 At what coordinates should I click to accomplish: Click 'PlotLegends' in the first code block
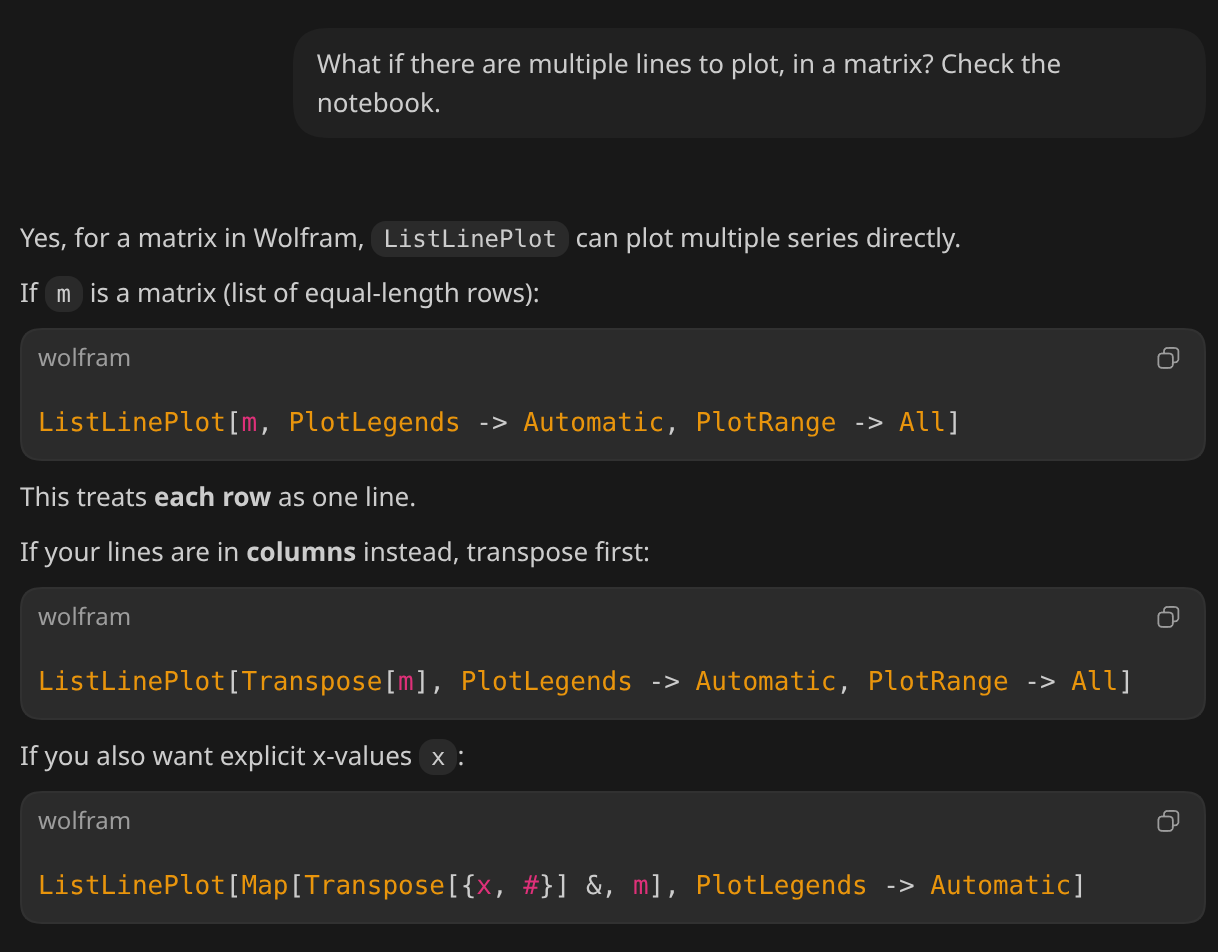tap(374, 422)
